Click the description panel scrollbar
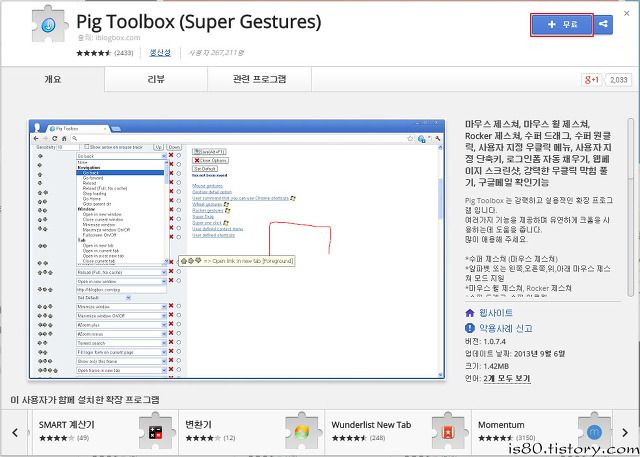Screen dimensions: 640x457 click(631, 206)
